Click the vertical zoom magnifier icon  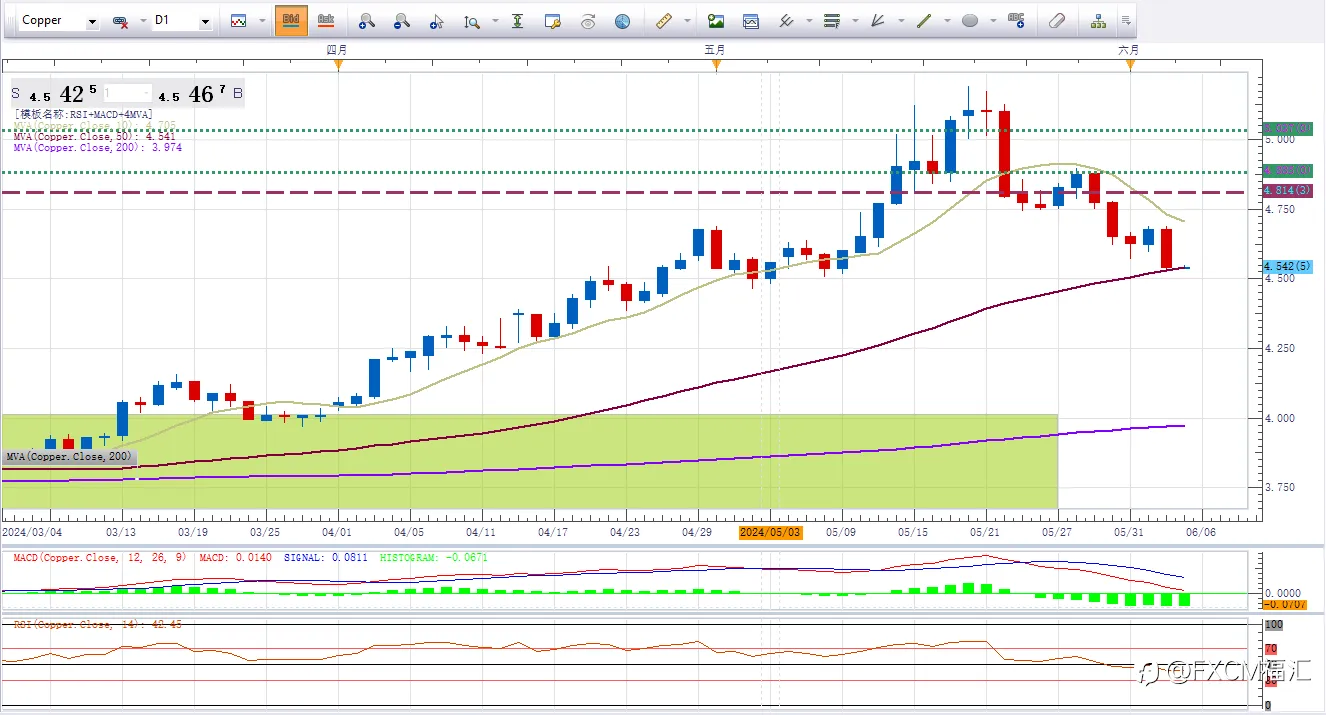pyautogui.click(x=471, y=20)
